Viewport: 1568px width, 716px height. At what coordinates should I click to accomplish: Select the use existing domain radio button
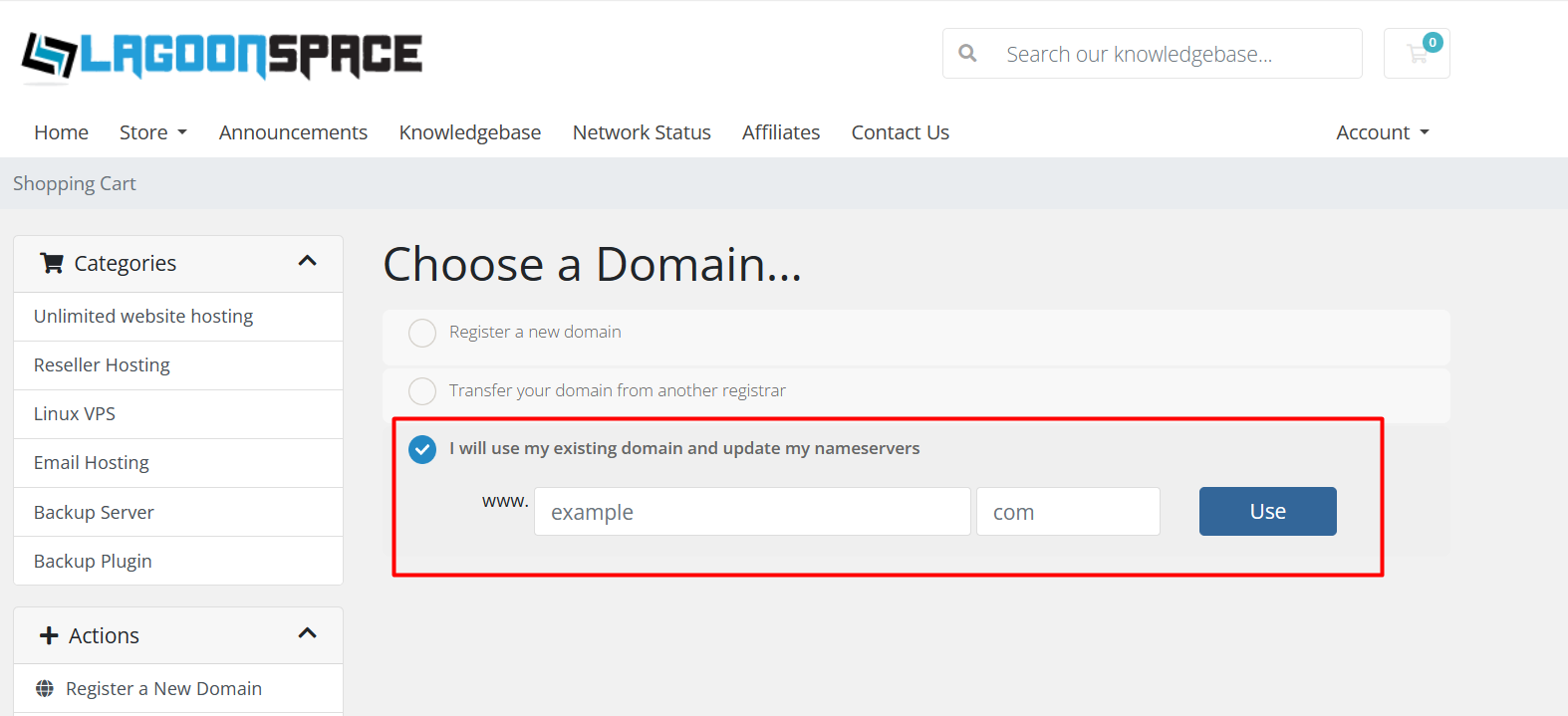click(422, 449)
